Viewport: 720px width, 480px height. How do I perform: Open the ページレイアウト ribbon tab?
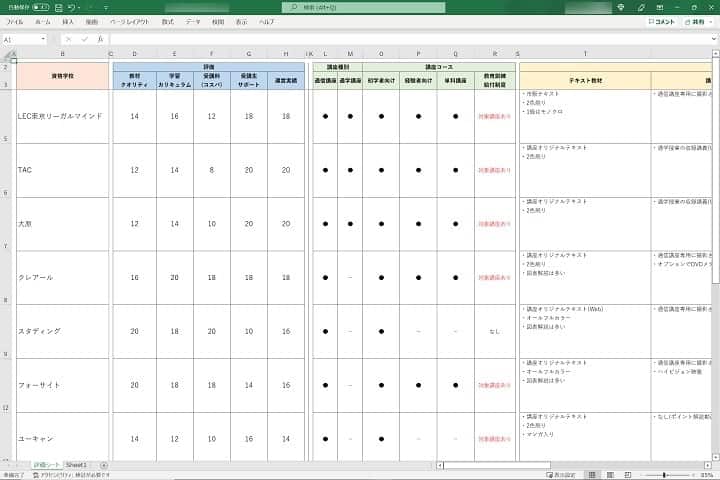tap(129, 22)
